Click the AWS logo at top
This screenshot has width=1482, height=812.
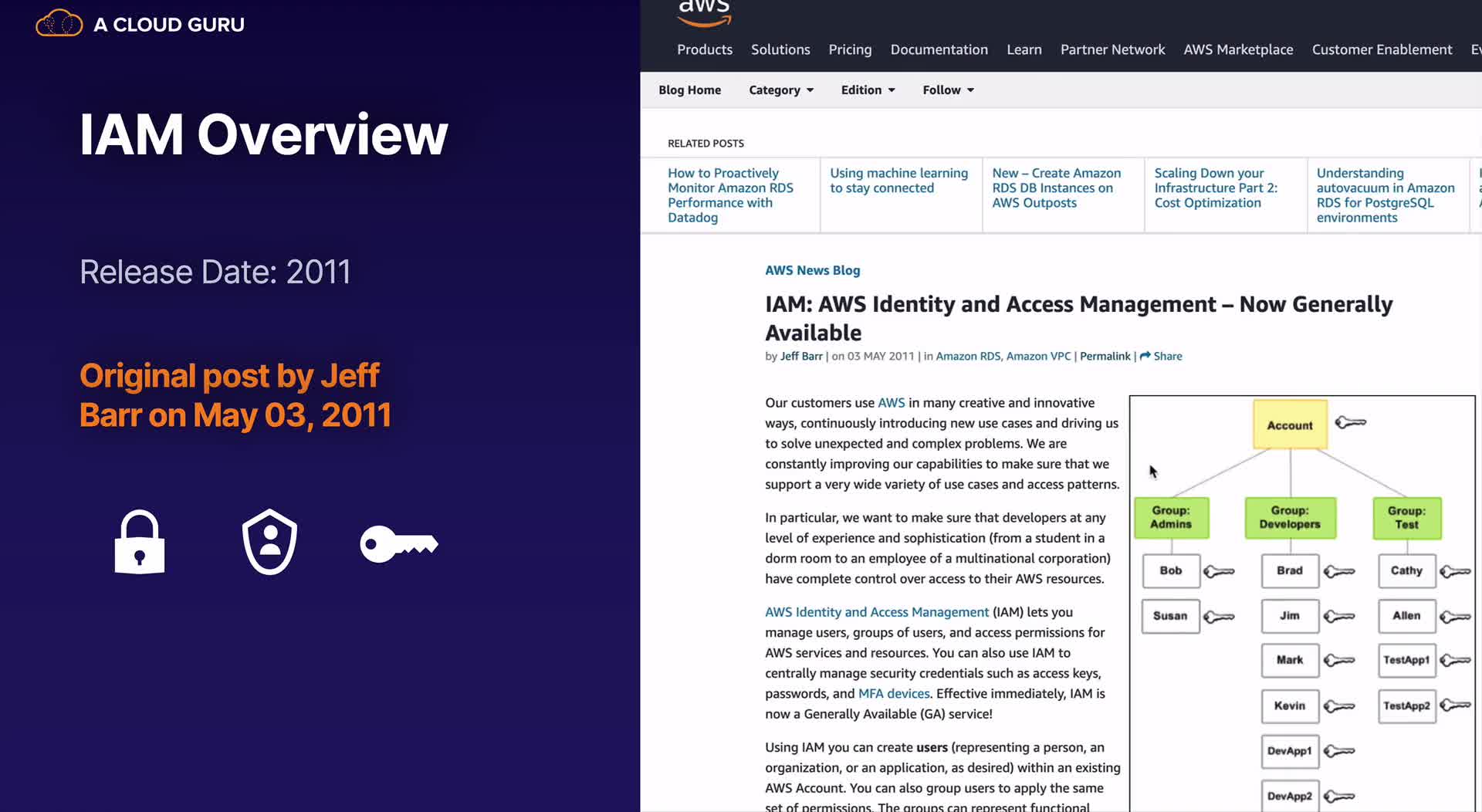(704, 13)
